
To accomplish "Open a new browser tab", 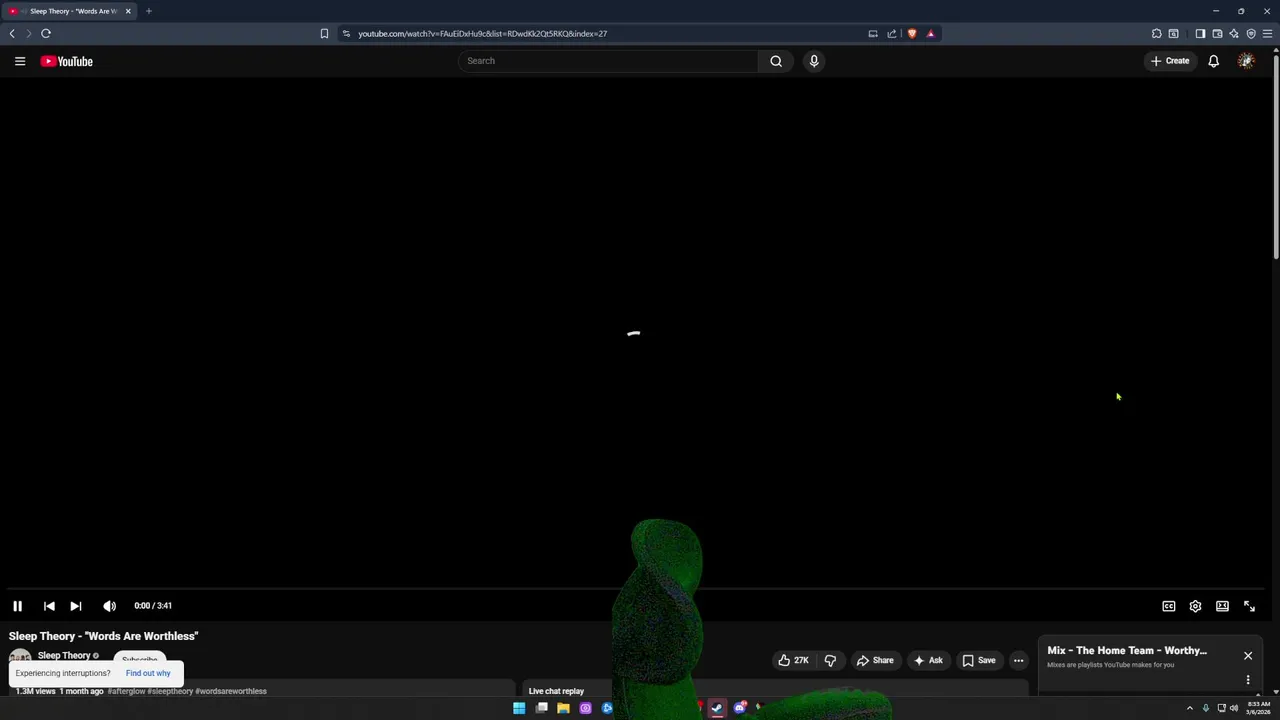I will [148, 11].
